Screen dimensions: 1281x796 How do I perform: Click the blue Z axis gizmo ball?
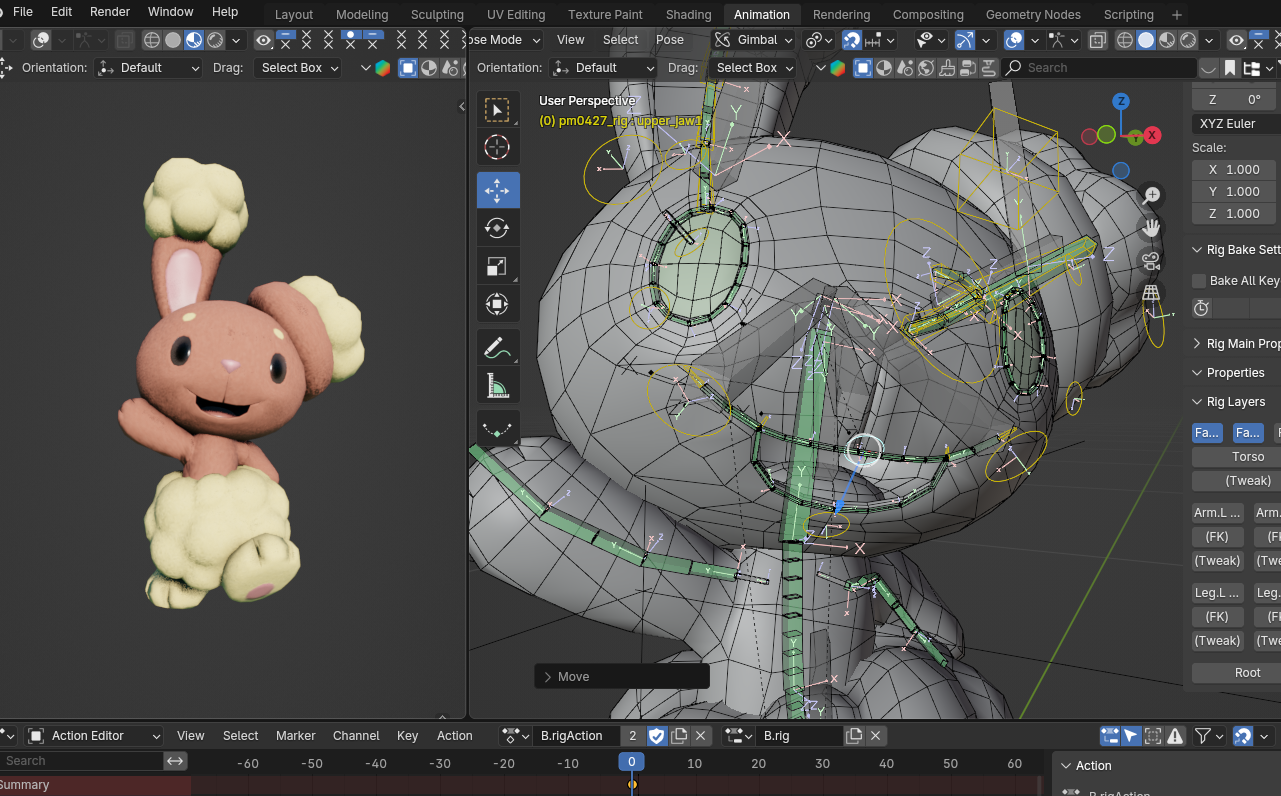pos(1122,101)
